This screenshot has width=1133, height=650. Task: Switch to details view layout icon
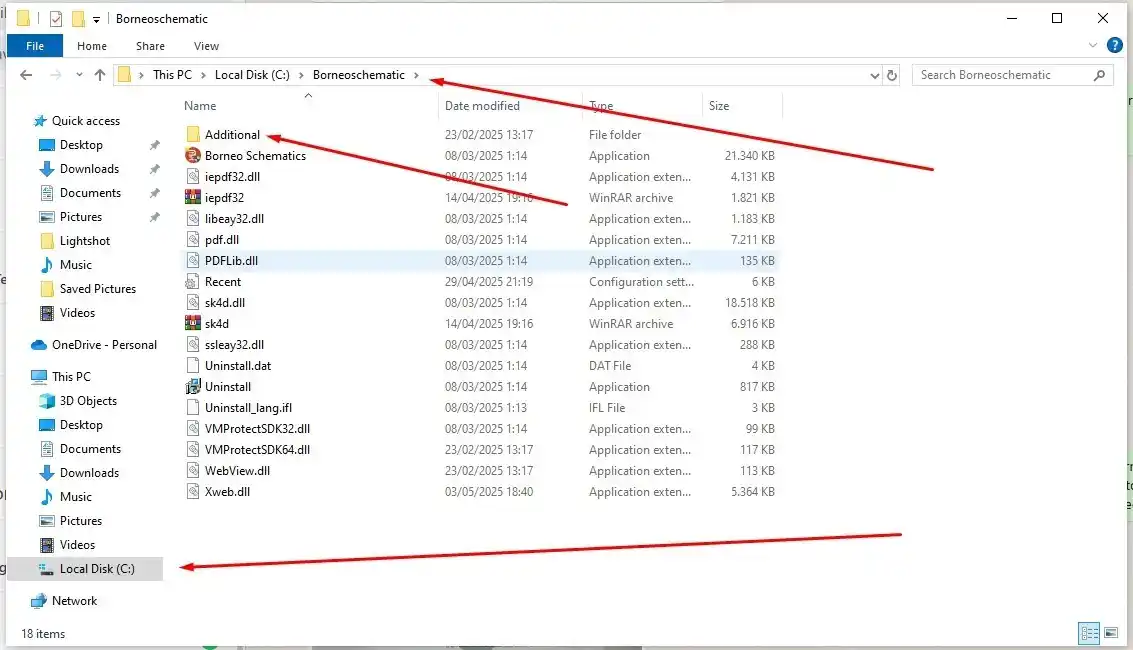pos(1089,633)
